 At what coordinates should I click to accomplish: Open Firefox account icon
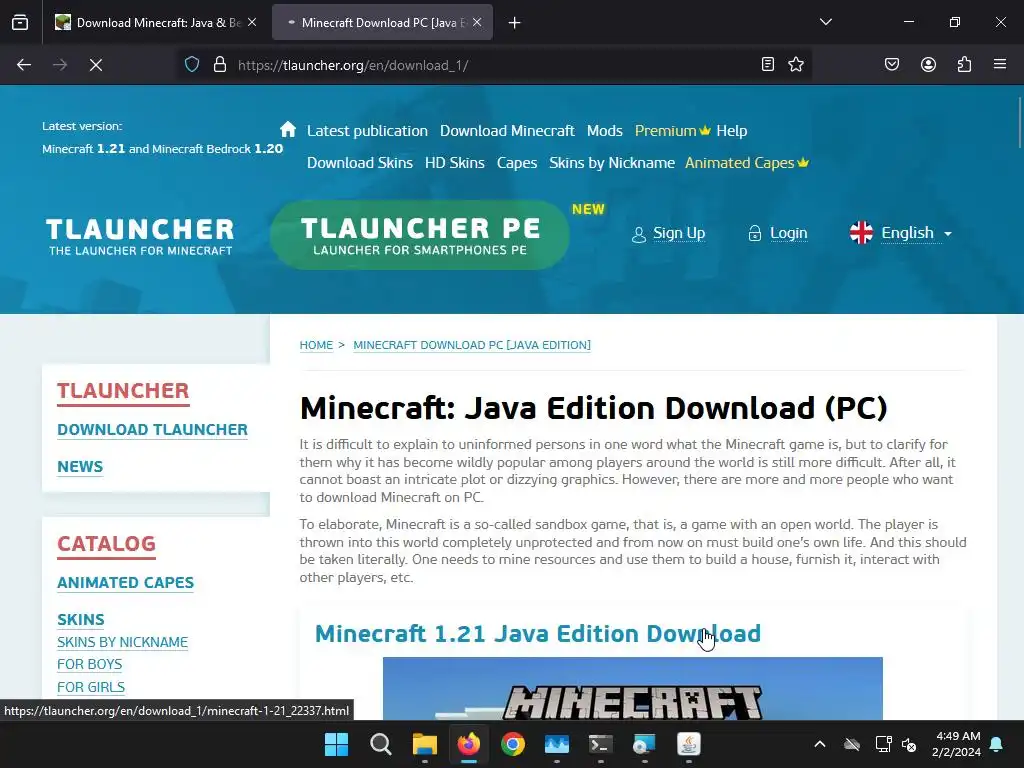click(x=928, y=64)
